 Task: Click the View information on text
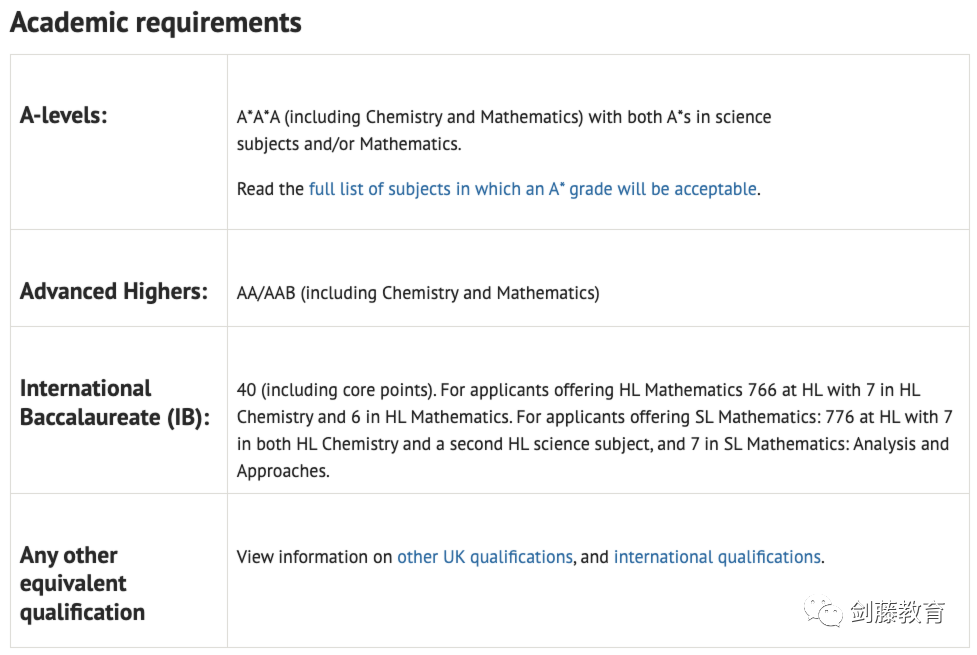[x=314, y=557]
